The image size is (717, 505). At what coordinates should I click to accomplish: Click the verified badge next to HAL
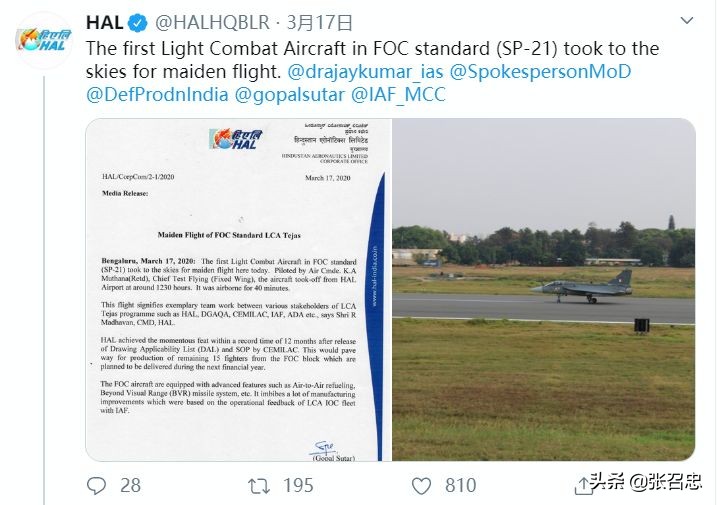138,22
